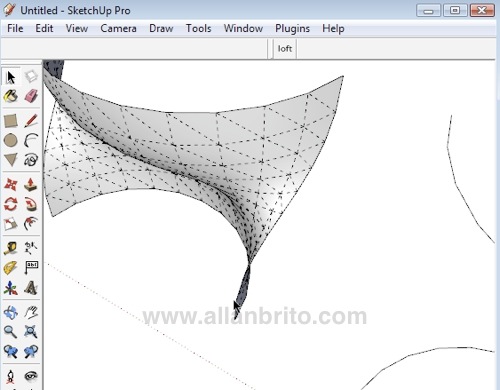
Task: Maximize the SketchUp Pro window
Action: [x=455, y=10]
